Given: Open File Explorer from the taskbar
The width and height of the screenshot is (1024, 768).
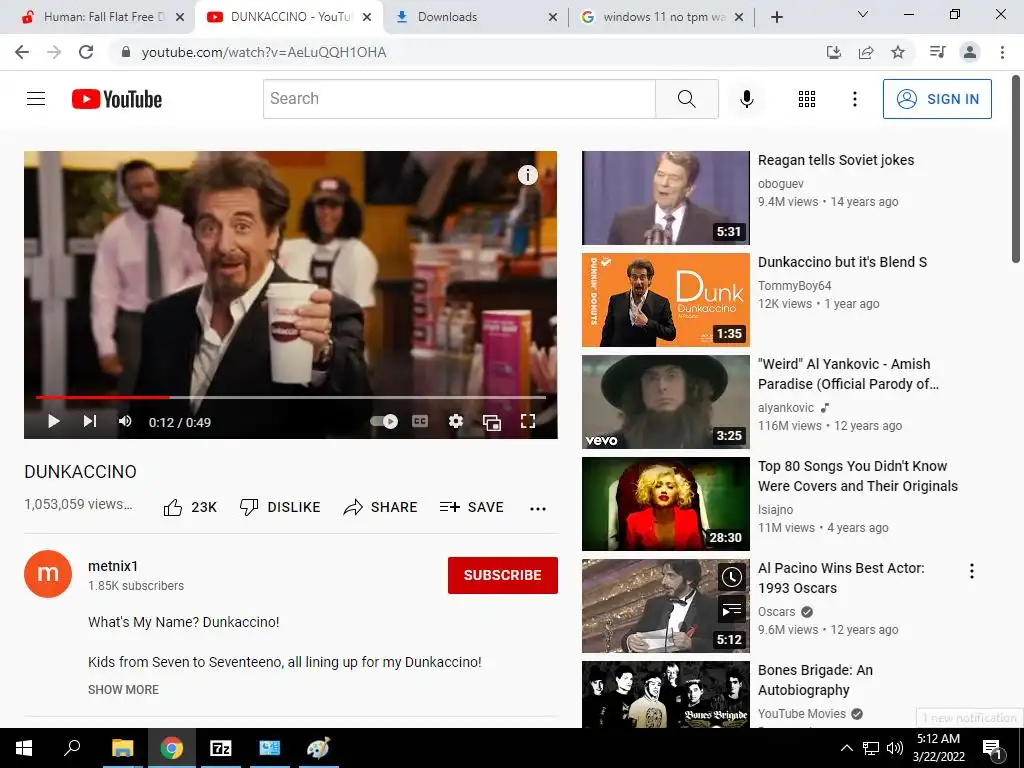Looking at the screenshot, I should pyautogui.click(x=122, y=748).
